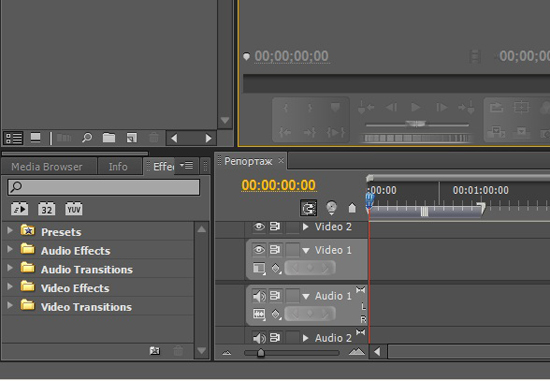Image resolution: width=550 pixels, height=381 pixels.
Task: Toggle Sync Lock on Audio 2
Action: coord(275,338)
